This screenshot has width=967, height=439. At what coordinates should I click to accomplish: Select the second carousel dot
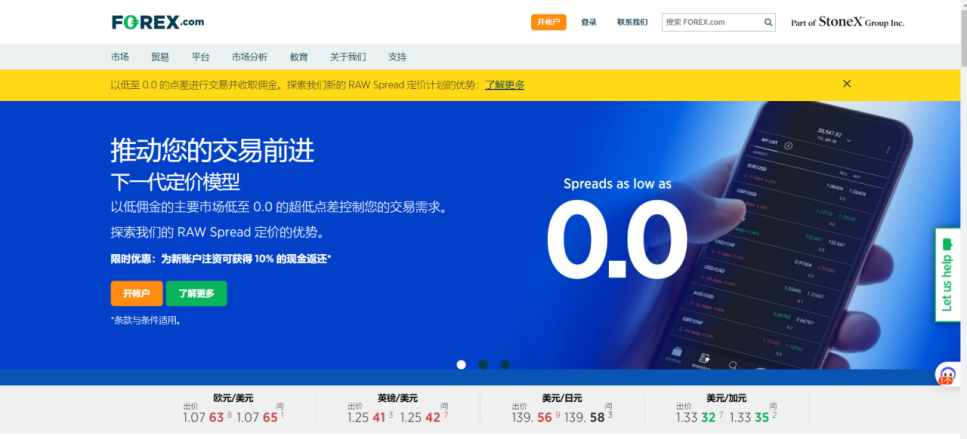click(483, 364)
